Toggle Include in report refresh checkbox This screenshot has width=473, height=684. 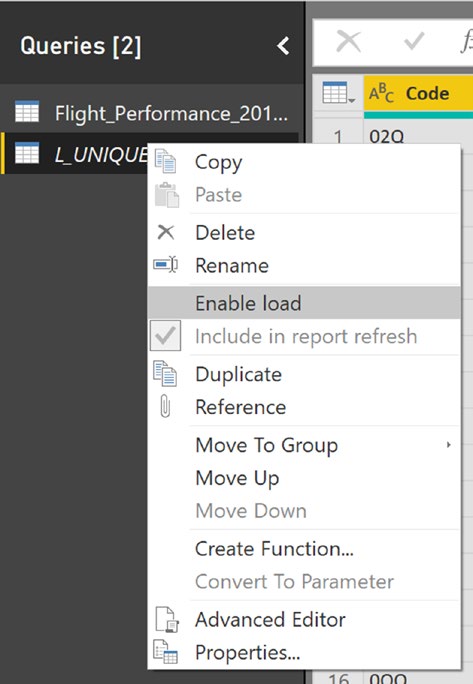(165, 336)
